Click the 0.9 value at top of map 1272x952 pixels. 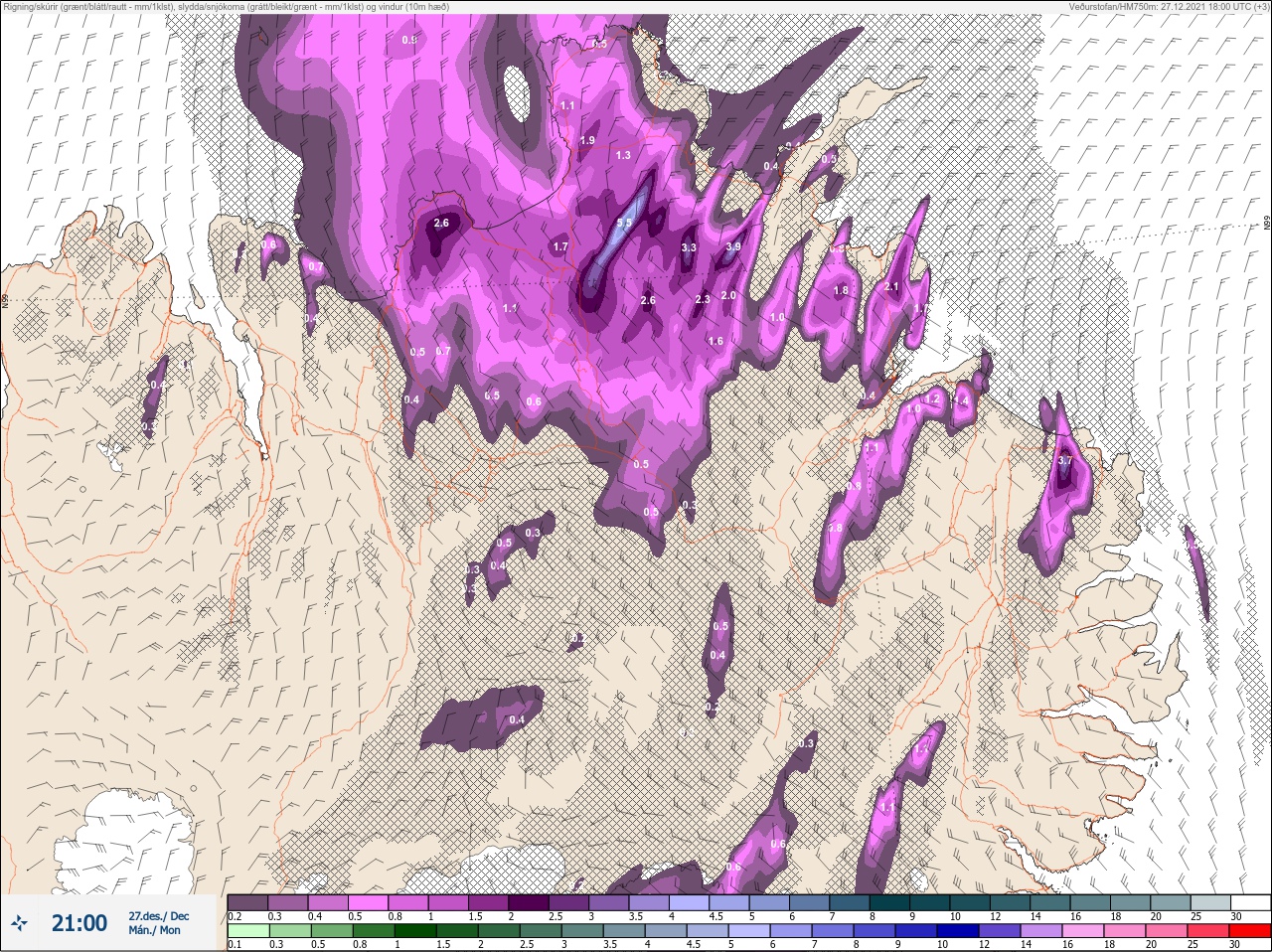coord(409,39)
